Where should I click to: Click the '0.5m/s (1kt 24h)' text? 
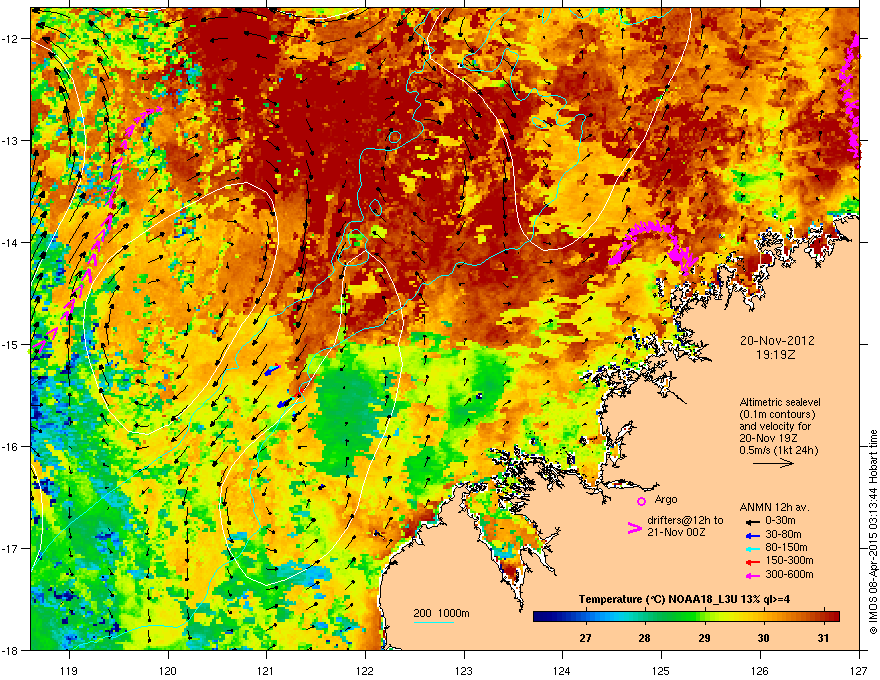(x=778, y=450)
